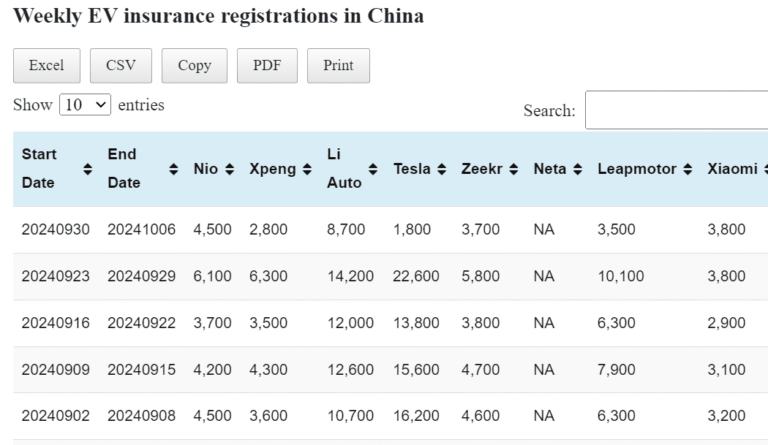The image size is (768, 445).
Task: Focus the Search input field
Action: [x=676, y=110]
